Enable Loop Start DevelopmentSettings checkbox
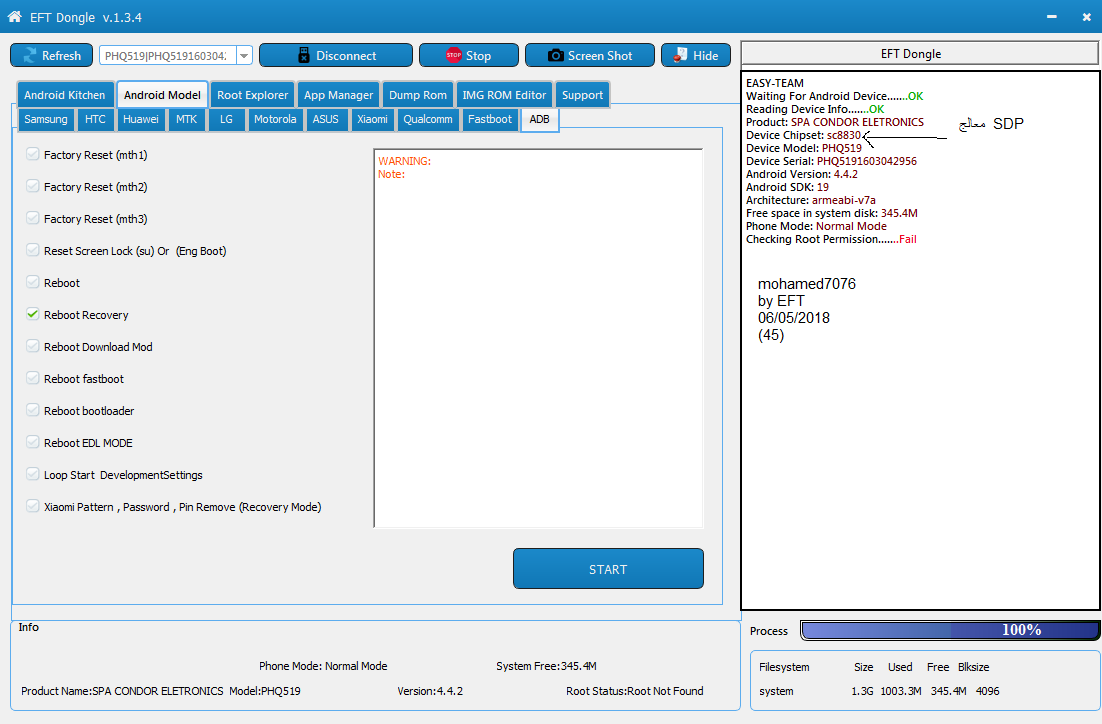Image resolution: width=1102 pixels, height=724 pixels. tap(32, 474)
